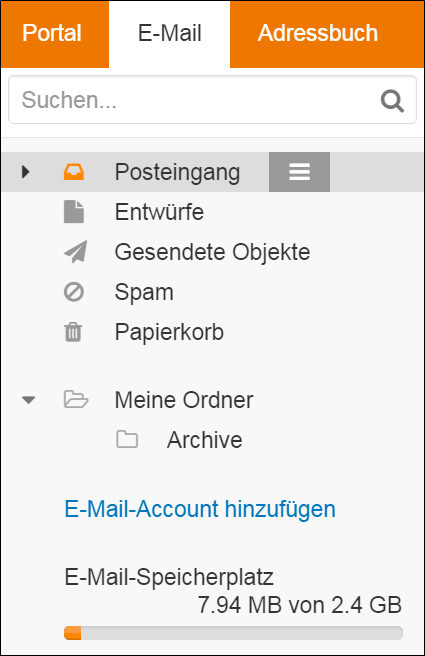425x656 pixels.
Task: Select the Posteingang folder label
Action: (177, 172)
